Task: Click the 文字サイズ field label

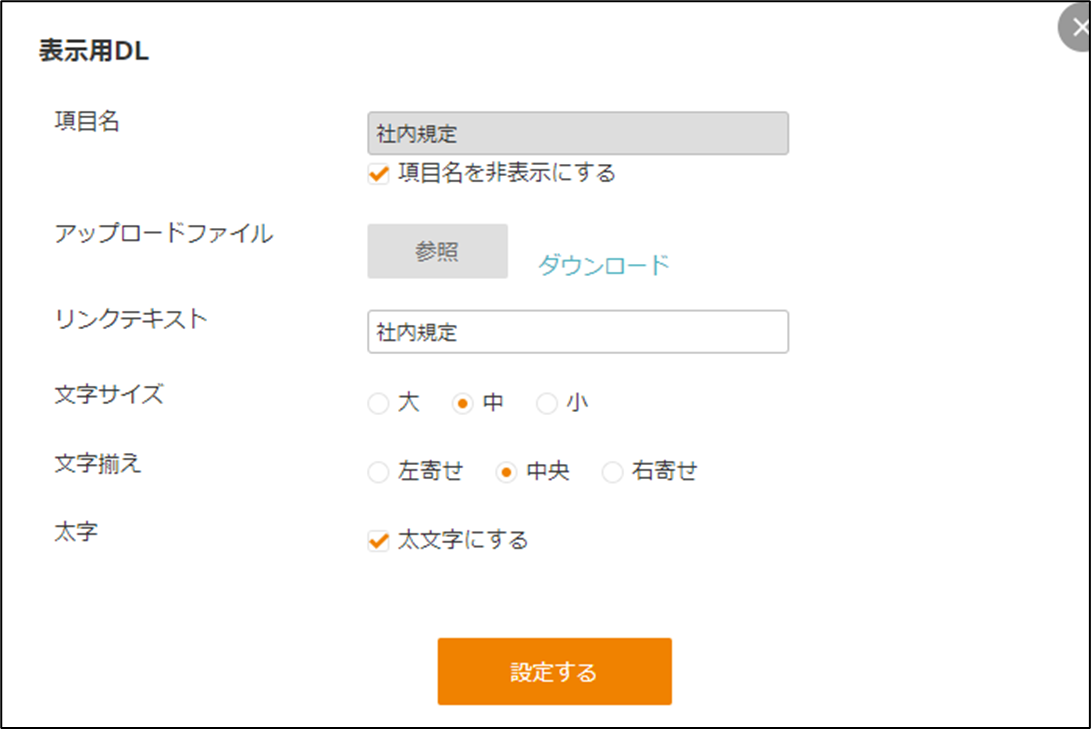Action: [109, 394]
